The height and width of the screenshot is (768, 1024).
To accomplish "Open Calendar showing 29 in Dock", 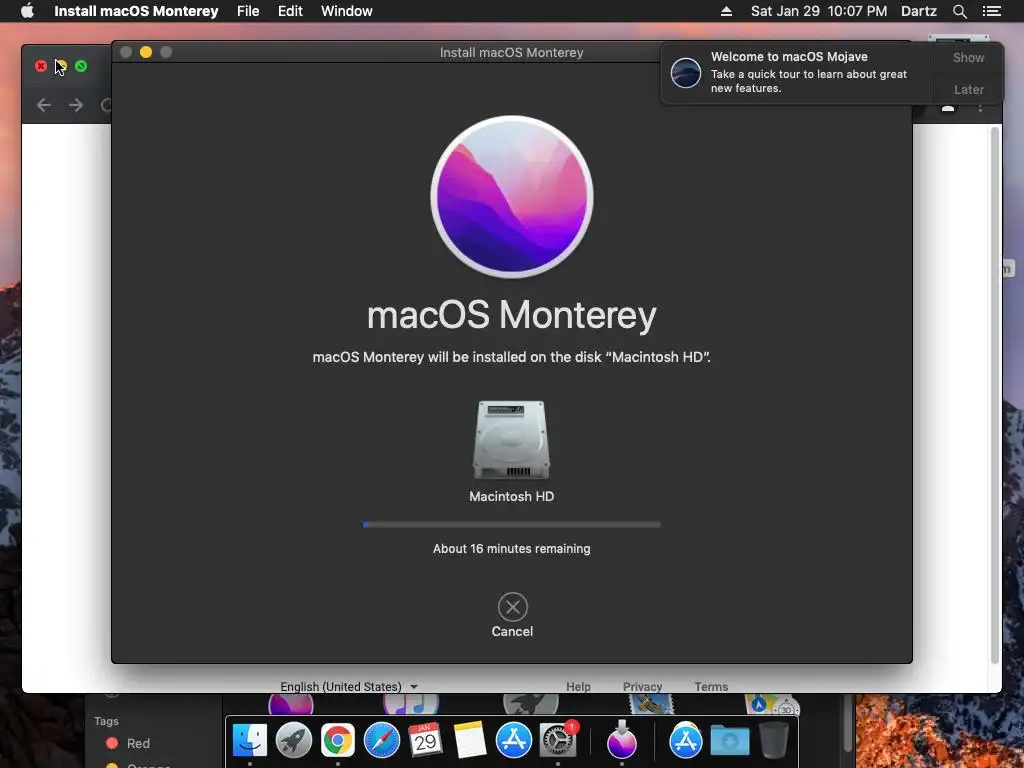I will pos(425,740).
